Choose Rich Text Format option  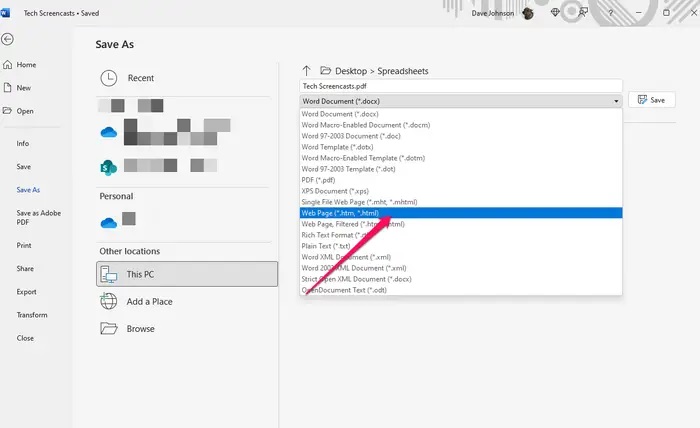click(x=461, y=235)
